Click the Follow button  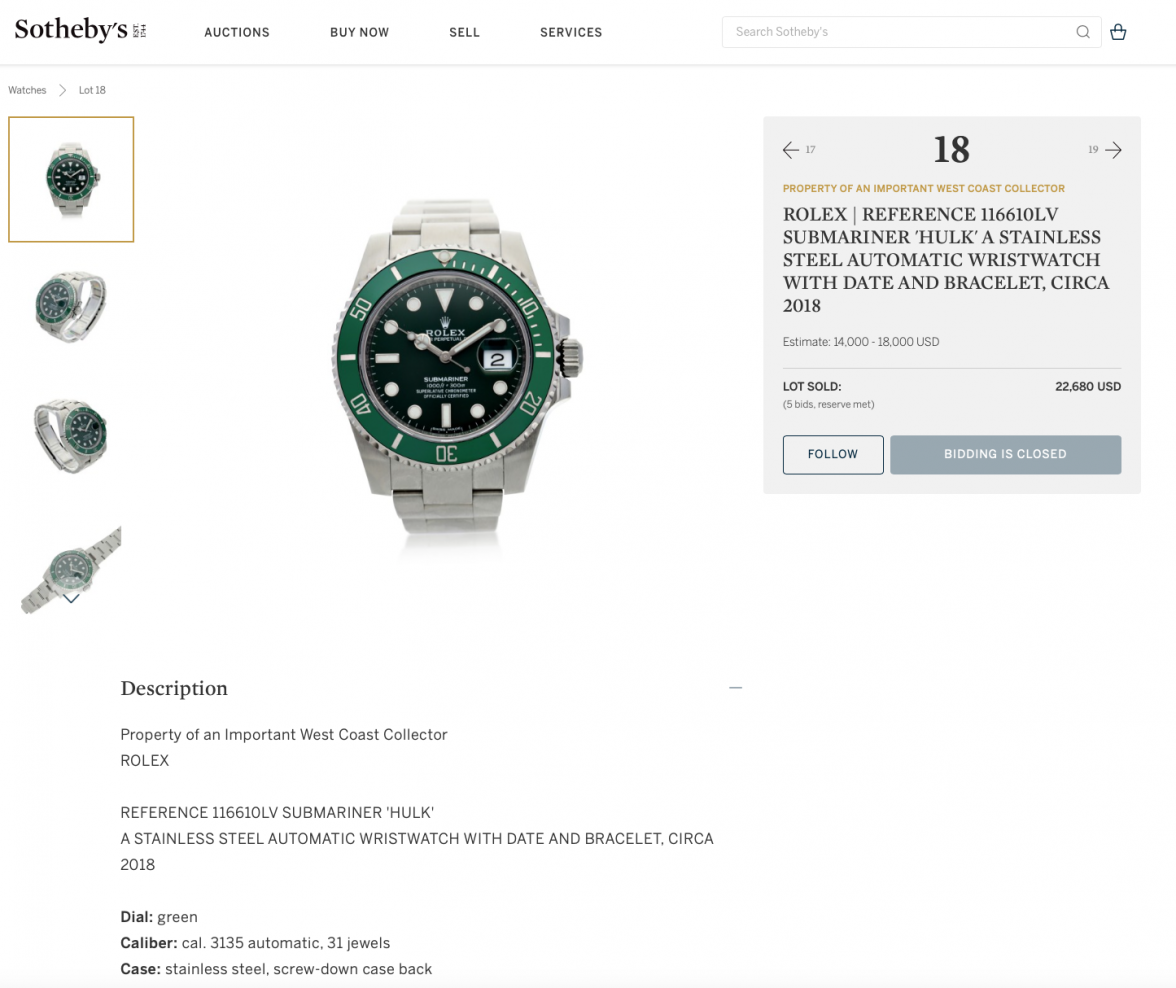(x=832, y=455)
